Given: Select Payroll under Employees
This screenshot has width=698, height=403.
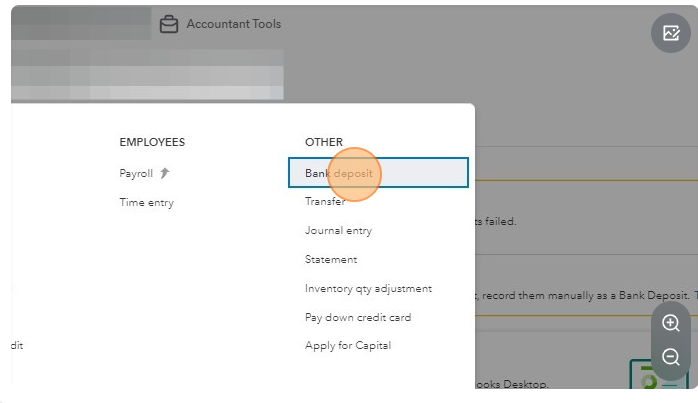Looking at the screenshot, I should pos(136,173).
